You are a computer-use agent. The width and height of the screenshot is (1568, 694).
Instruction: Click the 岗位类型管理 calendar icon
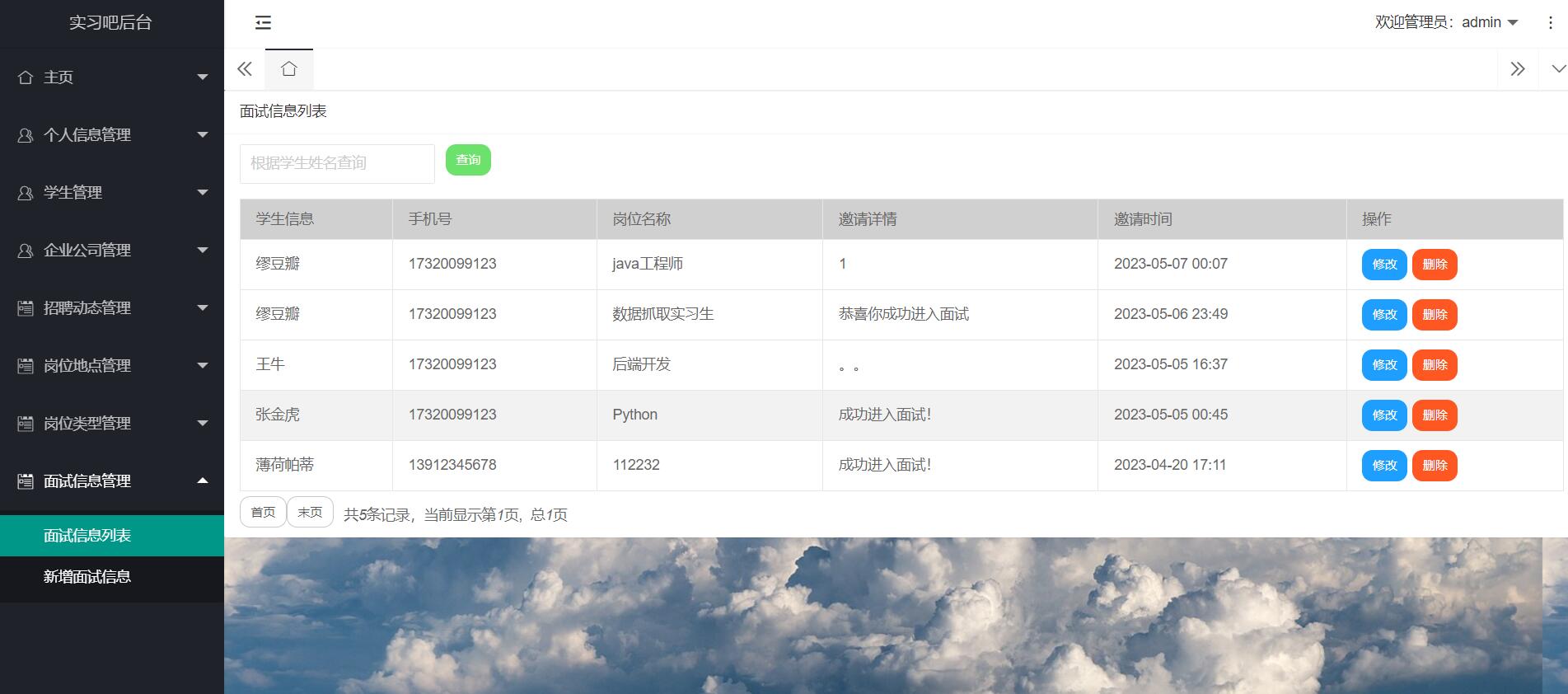point(26,424)
